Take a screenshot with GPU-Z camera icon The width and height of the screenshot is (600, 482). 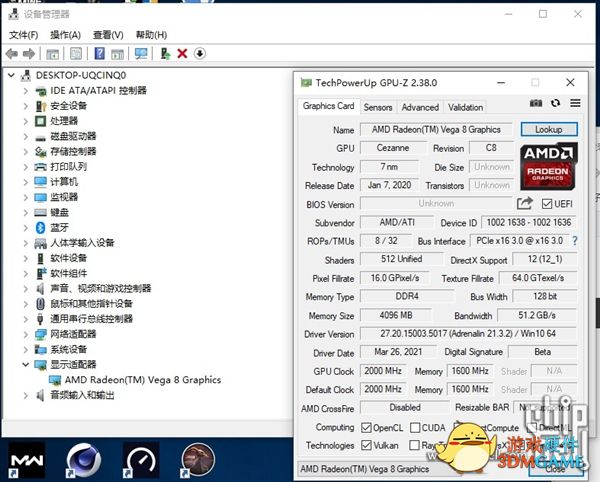pyautogui.click(x=536, y=103)
